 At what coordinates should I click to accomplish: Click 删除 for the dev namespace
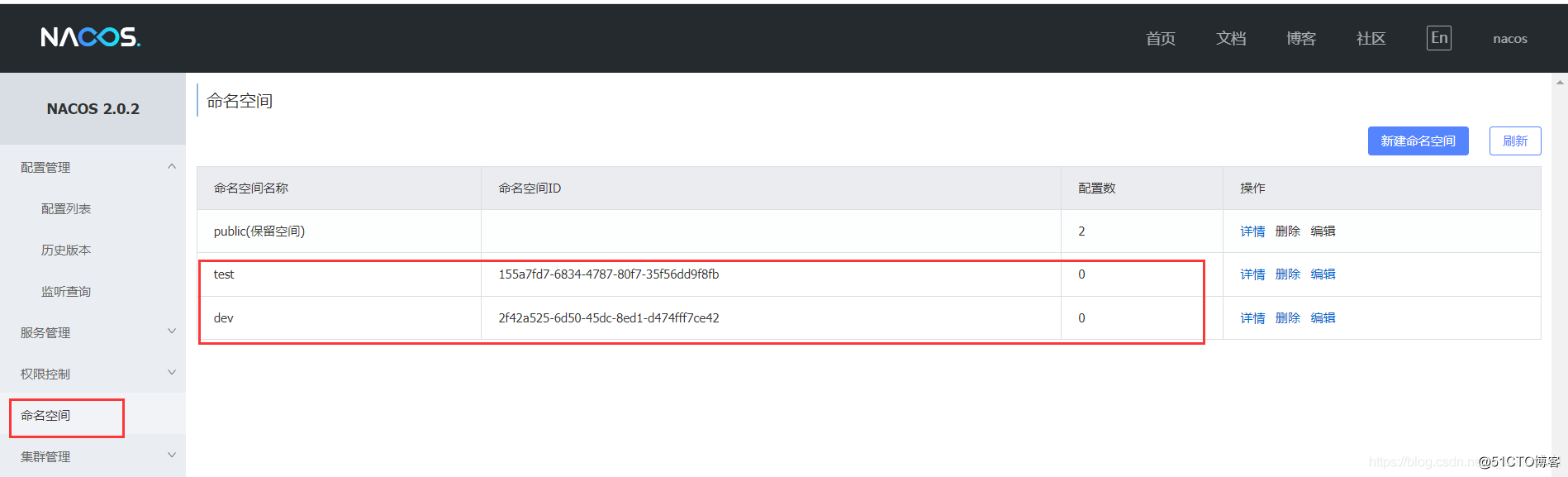point(1287,318)
